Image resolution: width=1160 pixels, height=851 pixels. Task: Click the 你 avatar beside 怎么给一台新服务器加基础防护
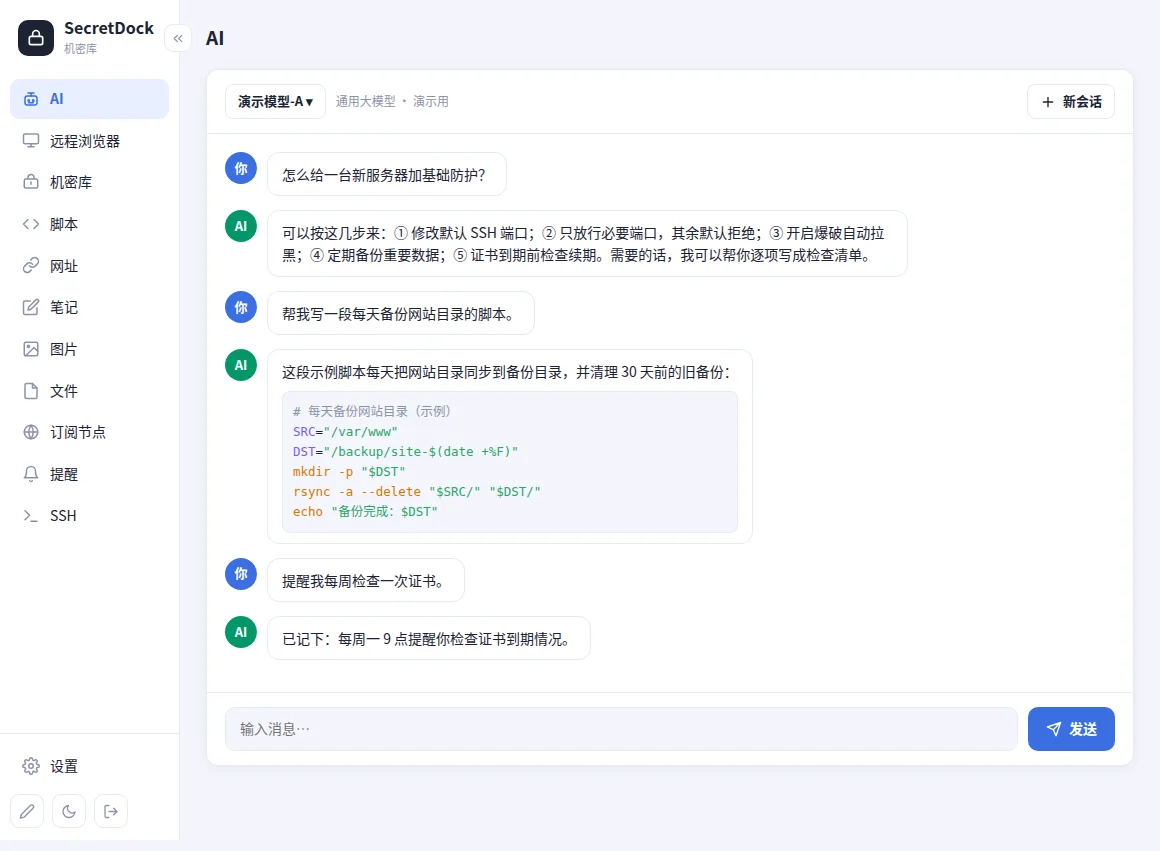(241, 168)
